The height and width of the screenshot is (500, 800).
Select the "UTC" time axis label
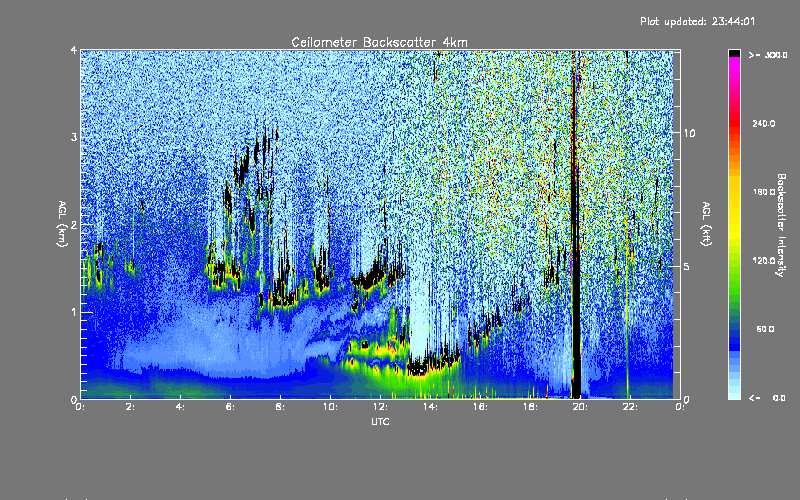(380, 421)
